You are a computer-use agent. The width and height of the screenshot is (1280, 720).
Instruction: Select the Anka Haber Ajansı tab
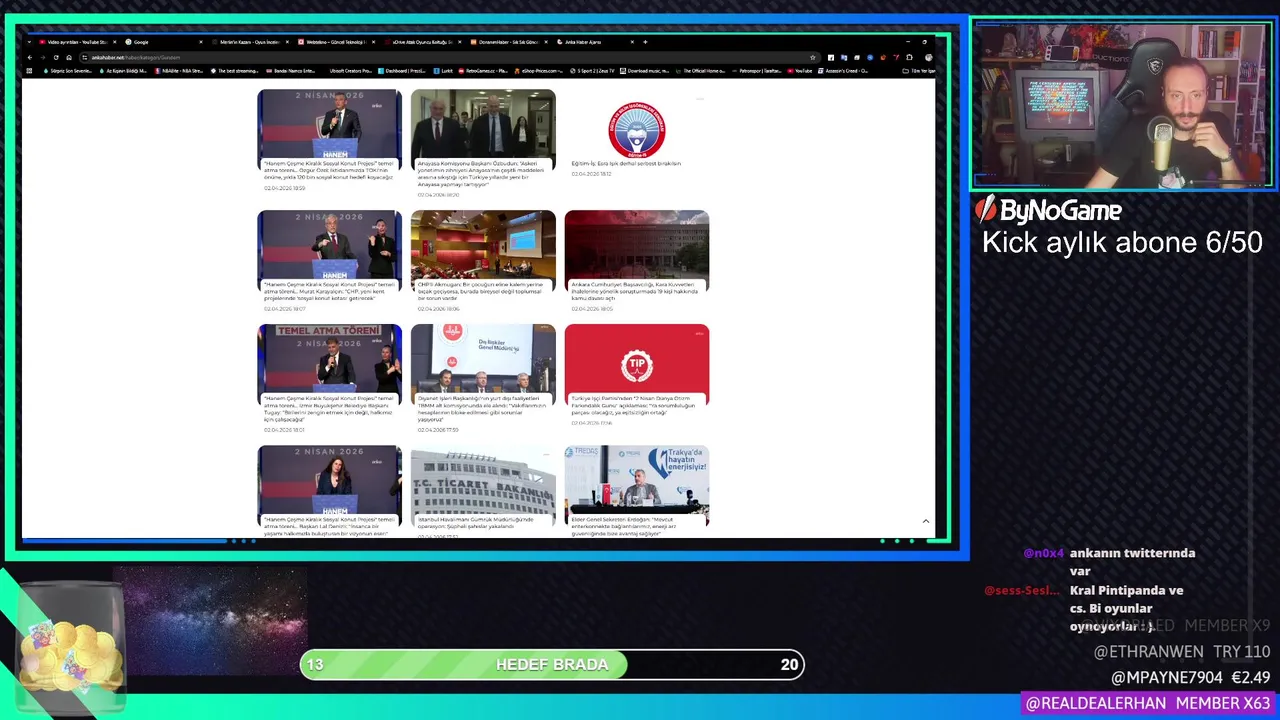(594, 42)
